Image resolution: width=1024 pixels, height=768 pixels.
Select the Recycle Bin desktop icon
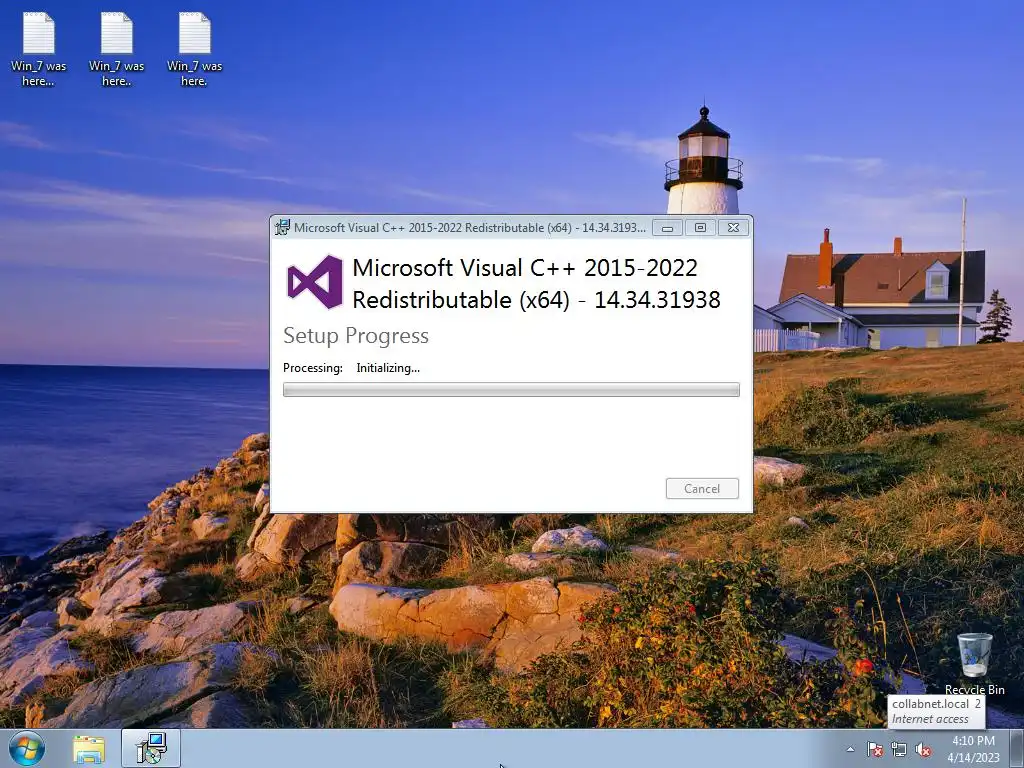[974, 664]
